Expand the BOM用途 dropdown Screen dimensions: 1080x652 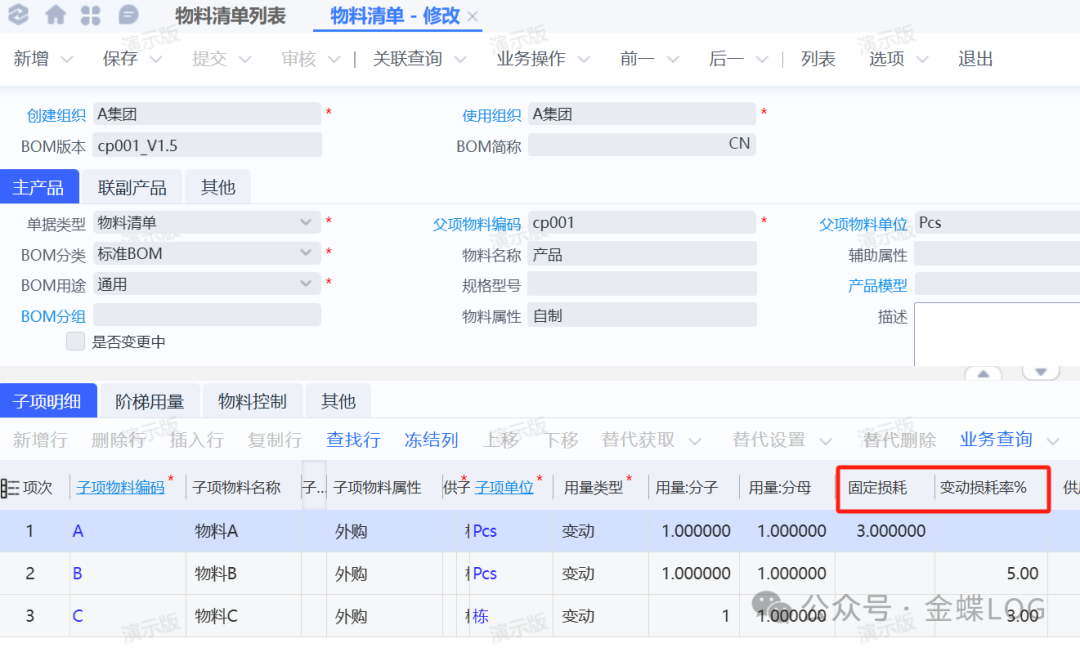click(x=308, y=284)
